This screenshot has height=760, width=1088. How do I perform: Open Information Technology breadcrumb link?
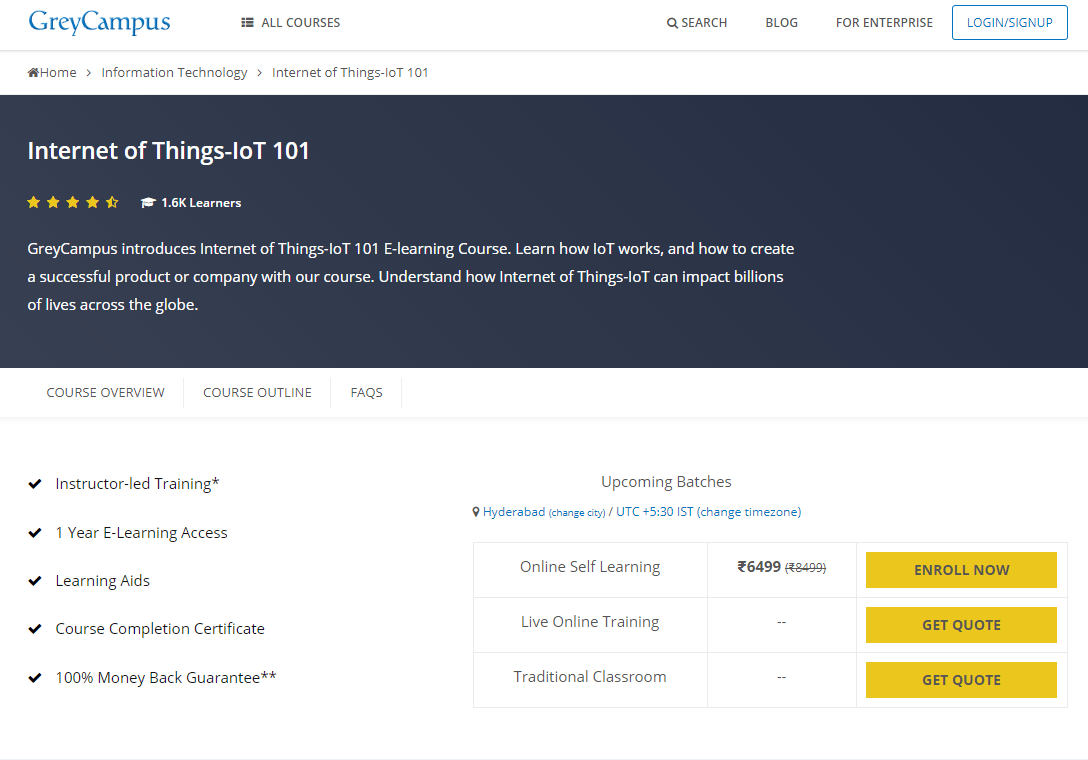coord(174,72)
